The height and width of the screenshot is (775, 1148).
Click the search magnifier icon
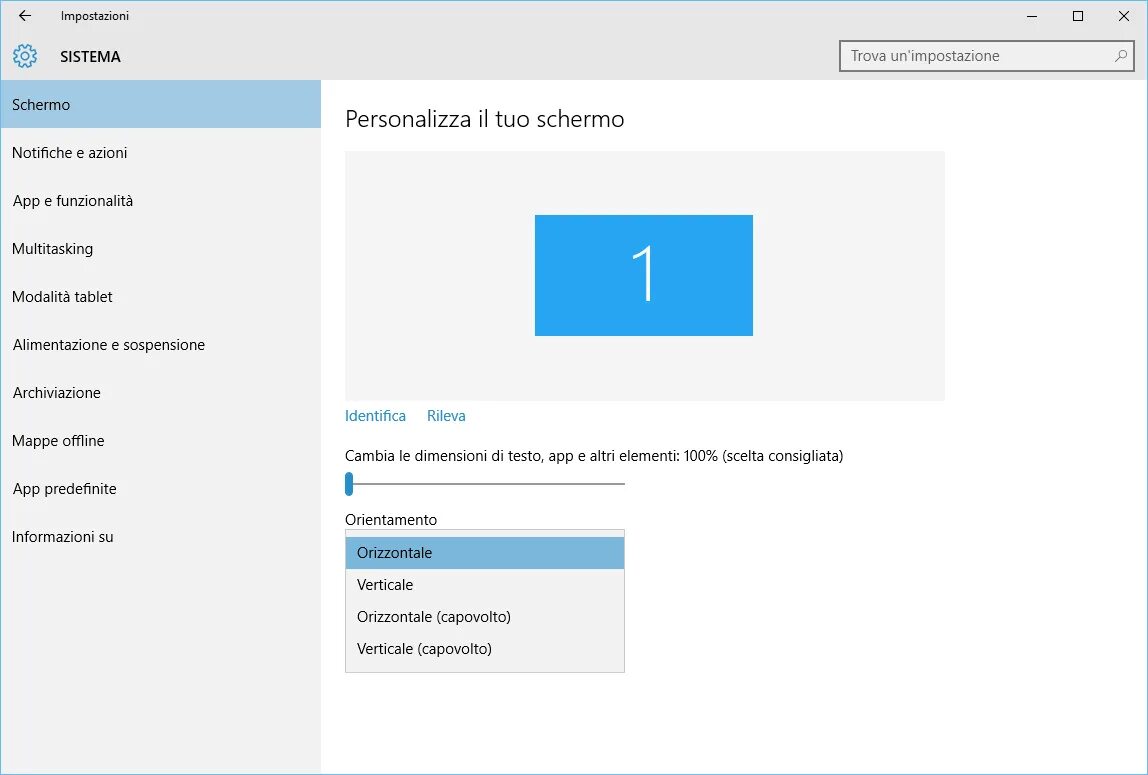point(1120,56)
